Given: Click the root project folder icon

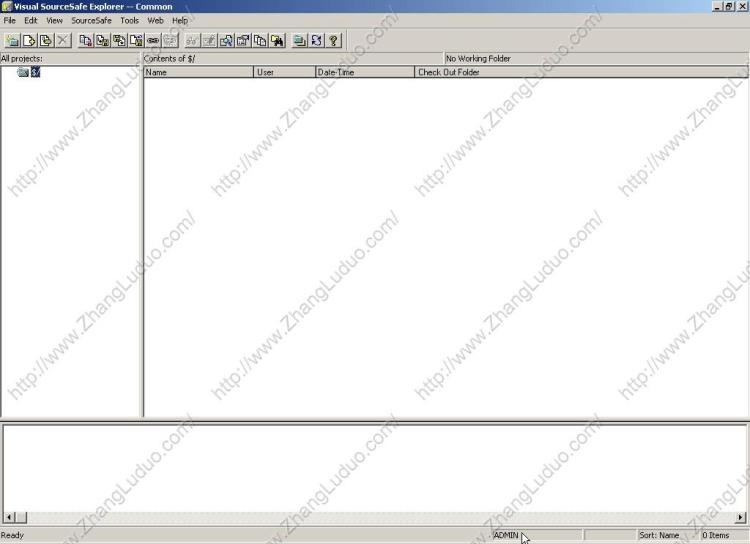Looking at the screenshot, I should (x=23, y=72).
